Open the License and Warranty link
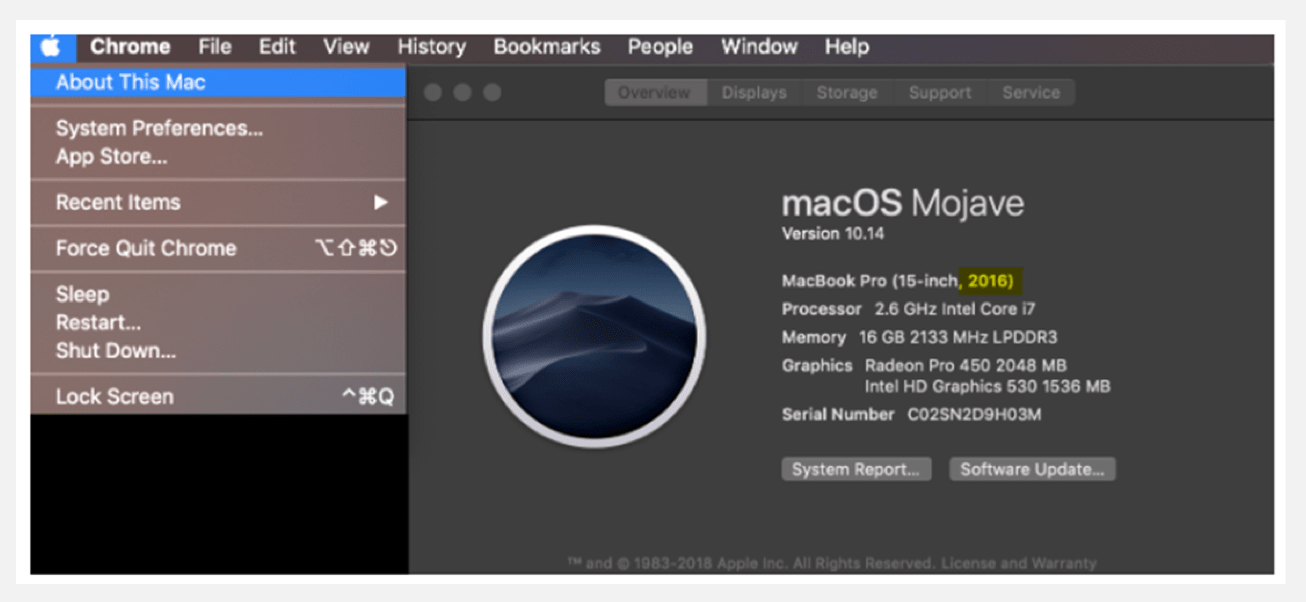This screenshot has width=1306, height=602. coord(1018,563)
